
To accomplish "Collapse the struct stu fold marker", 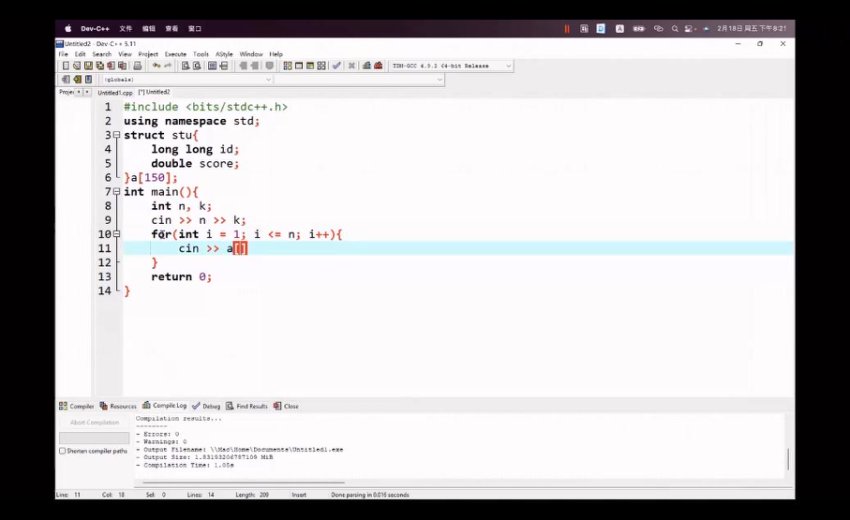I will pos(117,135).
